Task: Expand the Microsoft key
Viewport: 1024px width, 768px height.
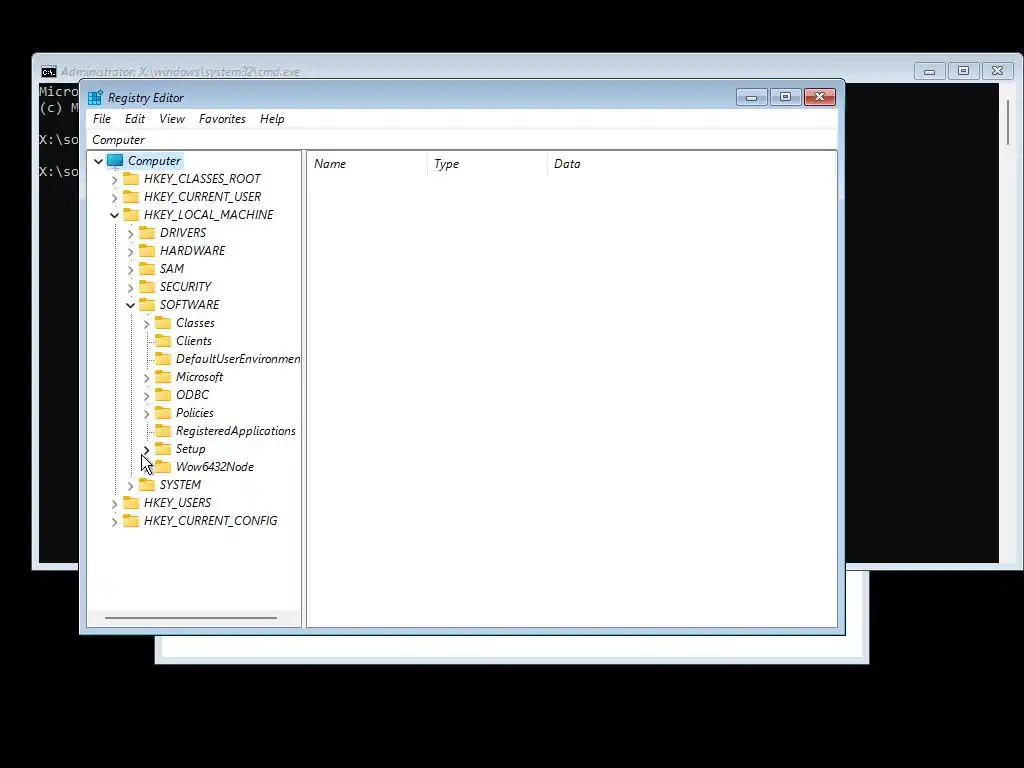Action: point(146,377)
